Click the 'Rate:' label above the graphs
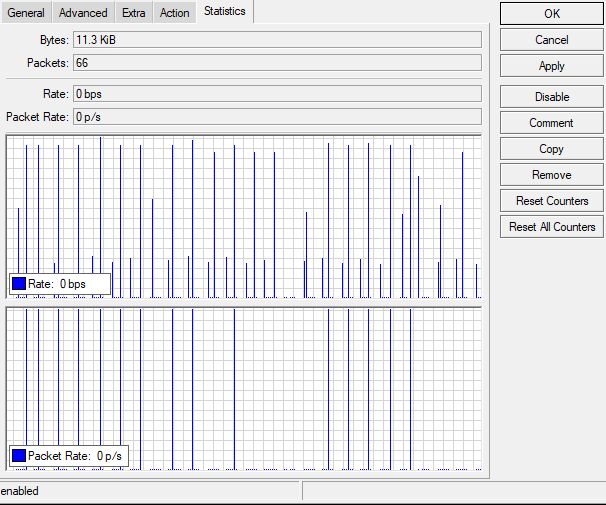The height and width of the screenshot is (505, 606). pos(56,94)
